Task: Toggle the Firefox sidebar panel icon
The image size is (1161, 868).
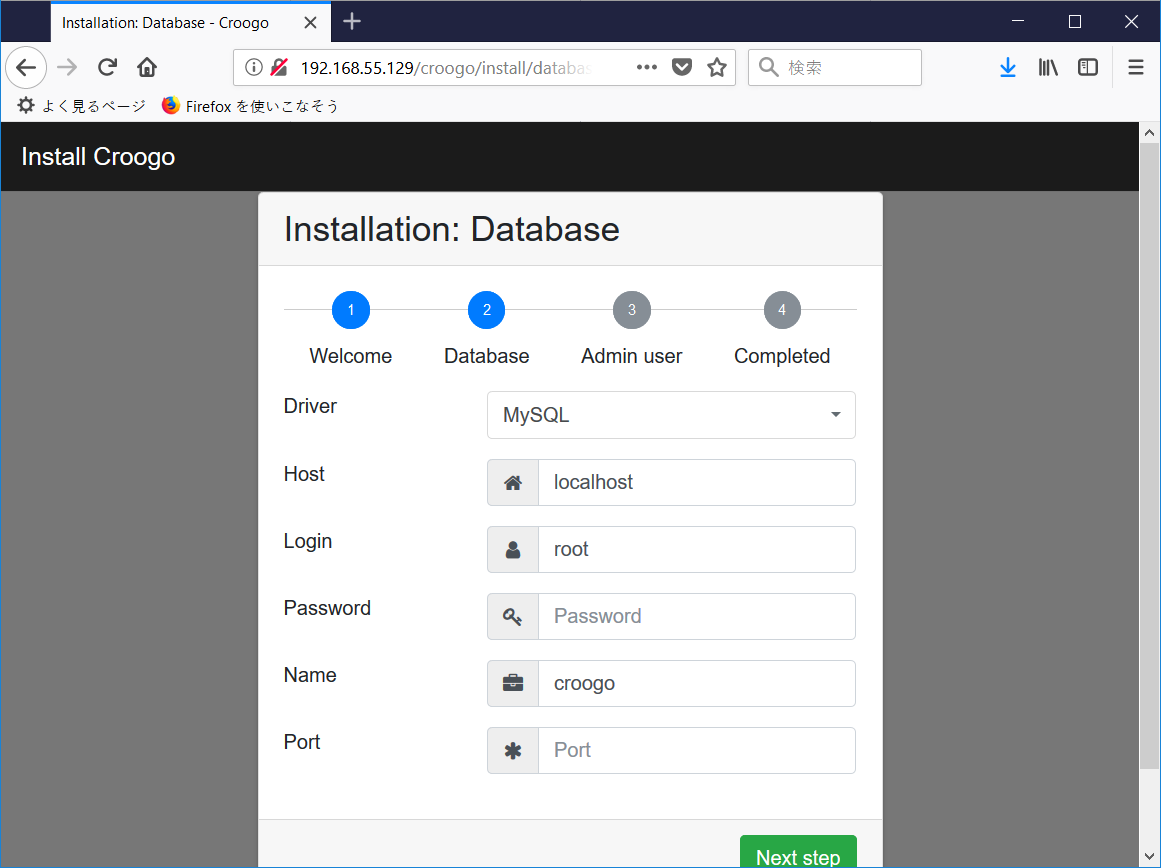Action: pyautogui.click(x=1087, y=67)
